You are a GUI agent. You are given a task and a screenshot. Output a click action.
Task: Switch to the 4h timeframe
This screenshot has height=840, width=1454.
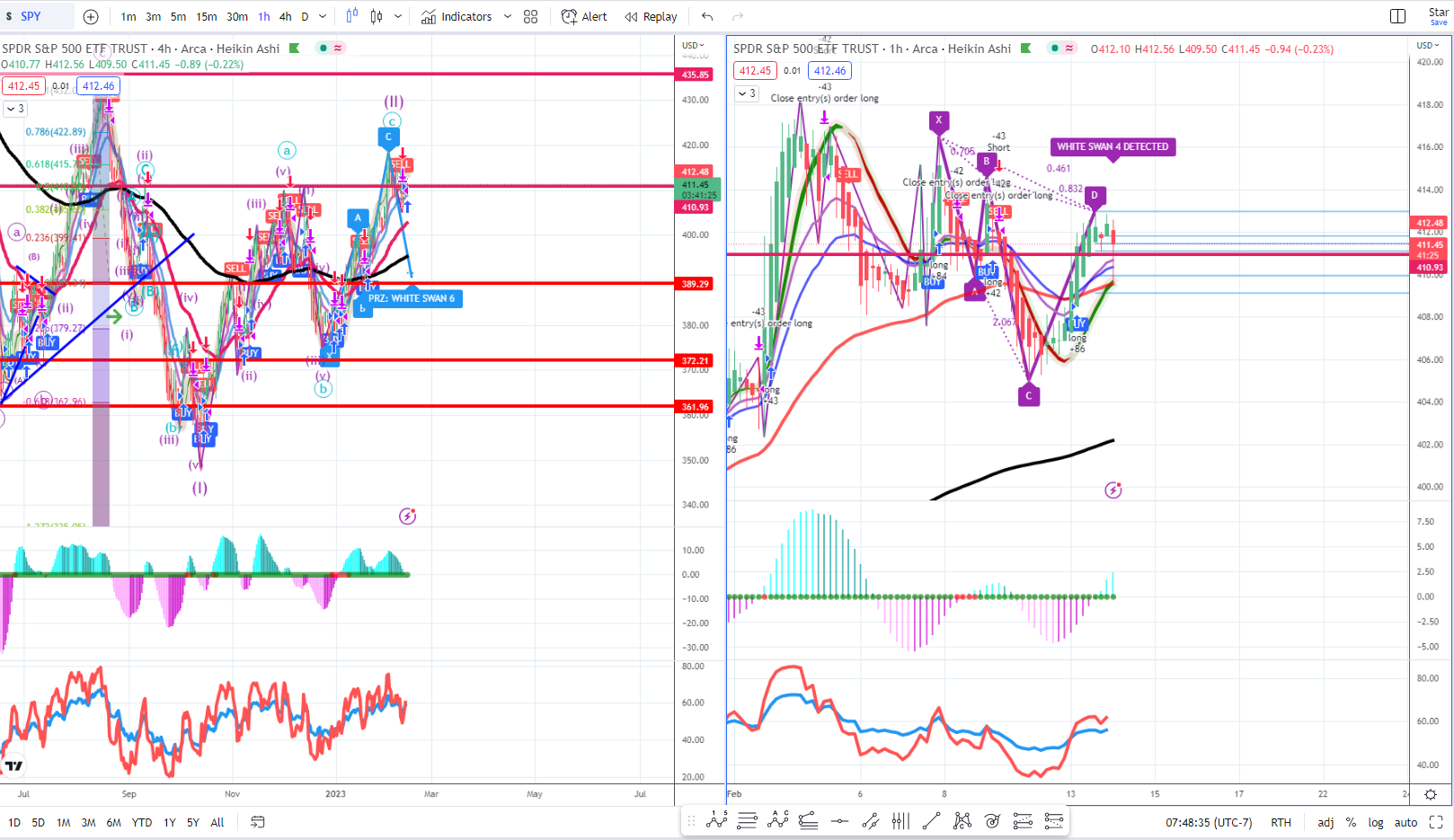[285, 16]
